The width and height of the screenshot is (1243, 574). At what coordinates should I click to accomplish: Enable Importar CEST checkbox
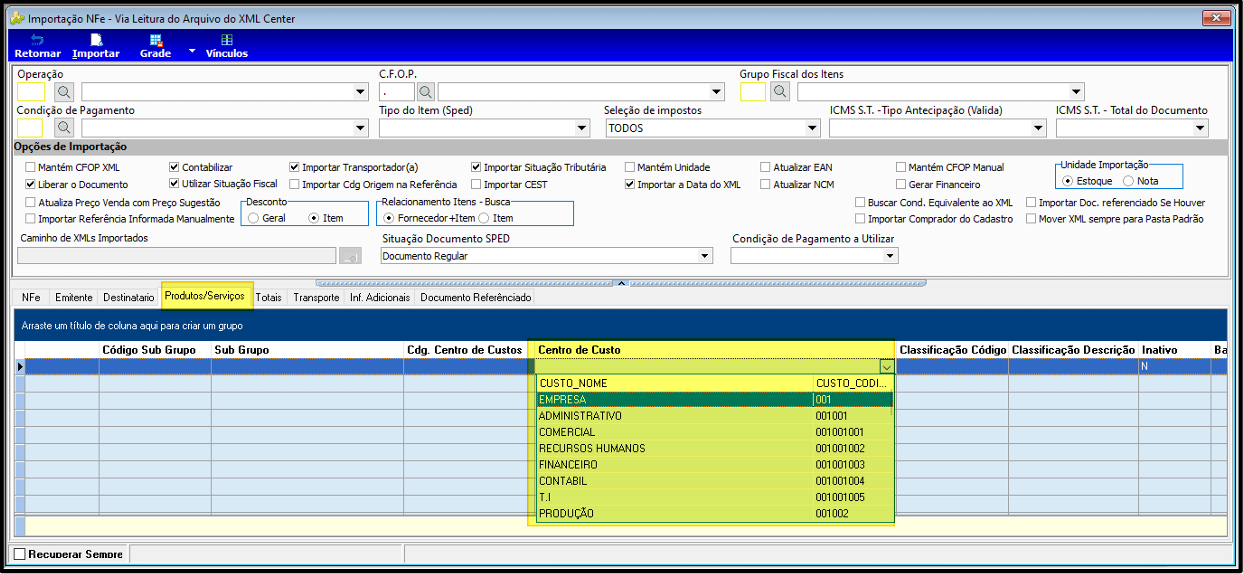point(477,185)
